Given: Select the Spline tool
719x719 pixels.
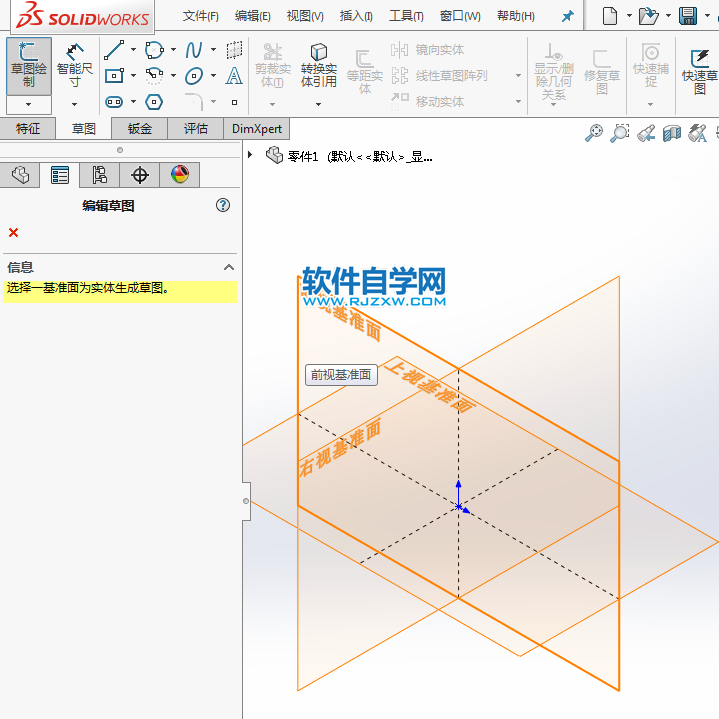Looking at the screenshot, I should (193, 49).
